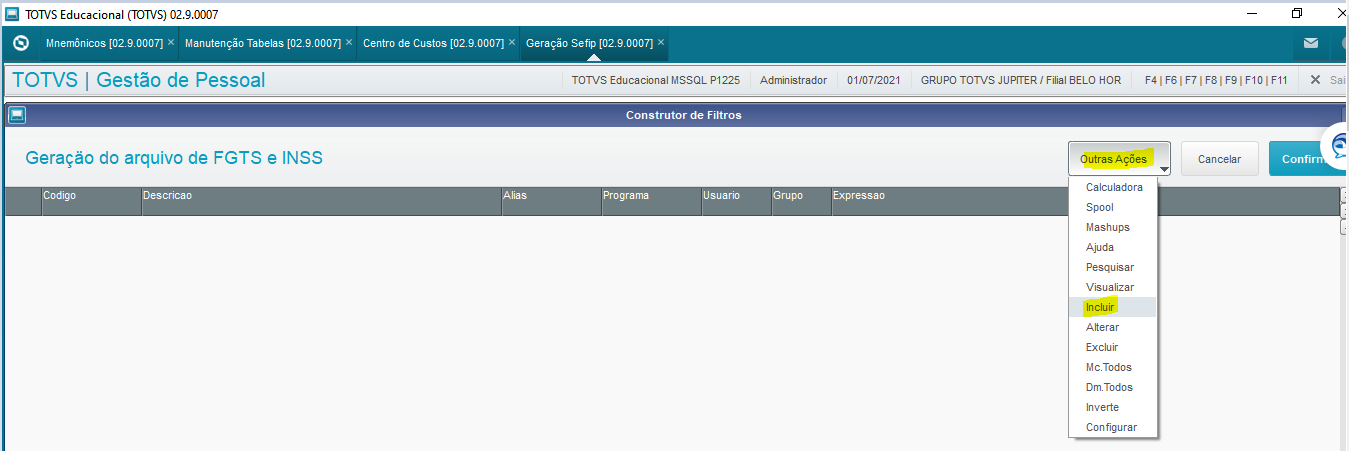Open the chat assistant bubble icon
This screenshot has height=451, width=1349.
[1336, 147]
